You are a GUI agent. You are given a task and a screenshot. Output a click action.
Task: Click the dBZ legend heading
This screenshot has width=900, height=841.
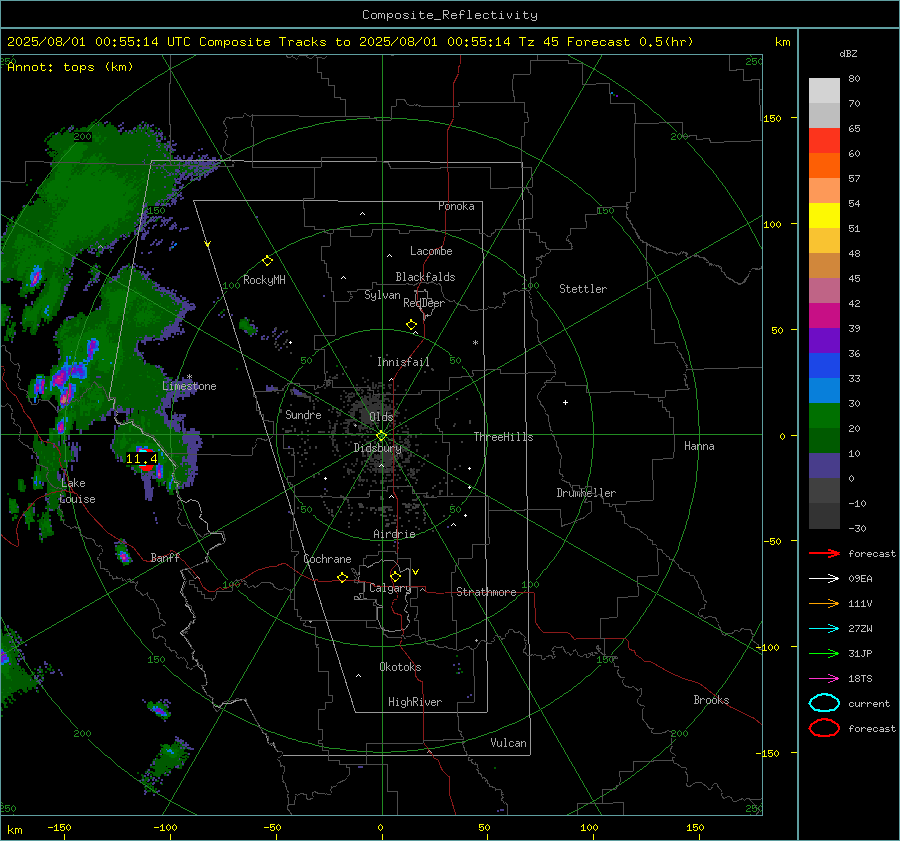click(x=848, y=53)
